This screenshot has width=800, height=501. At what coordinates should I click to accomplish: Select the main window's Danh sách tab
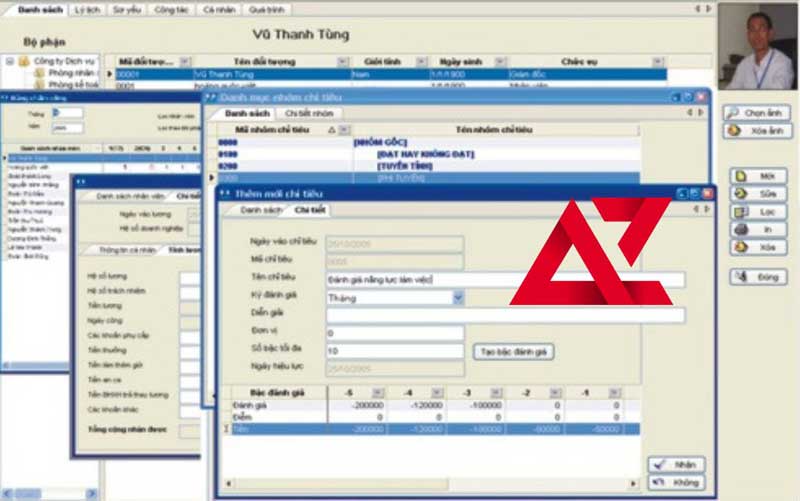coord(40,10)
